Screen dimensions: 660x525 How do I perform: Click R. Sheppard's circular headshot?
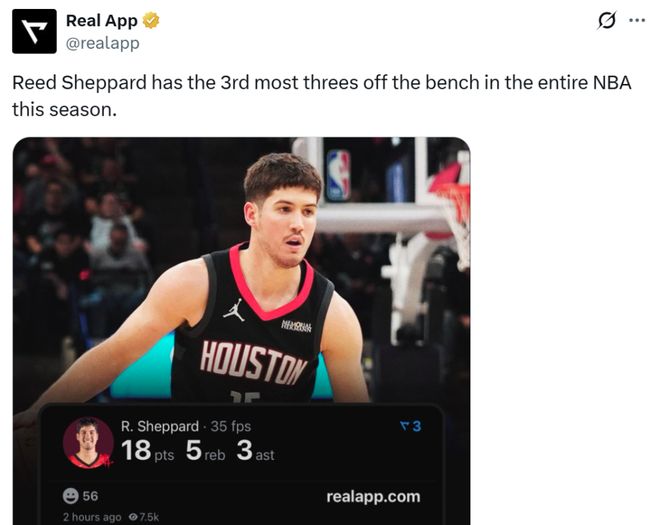[x=88, y=442]
